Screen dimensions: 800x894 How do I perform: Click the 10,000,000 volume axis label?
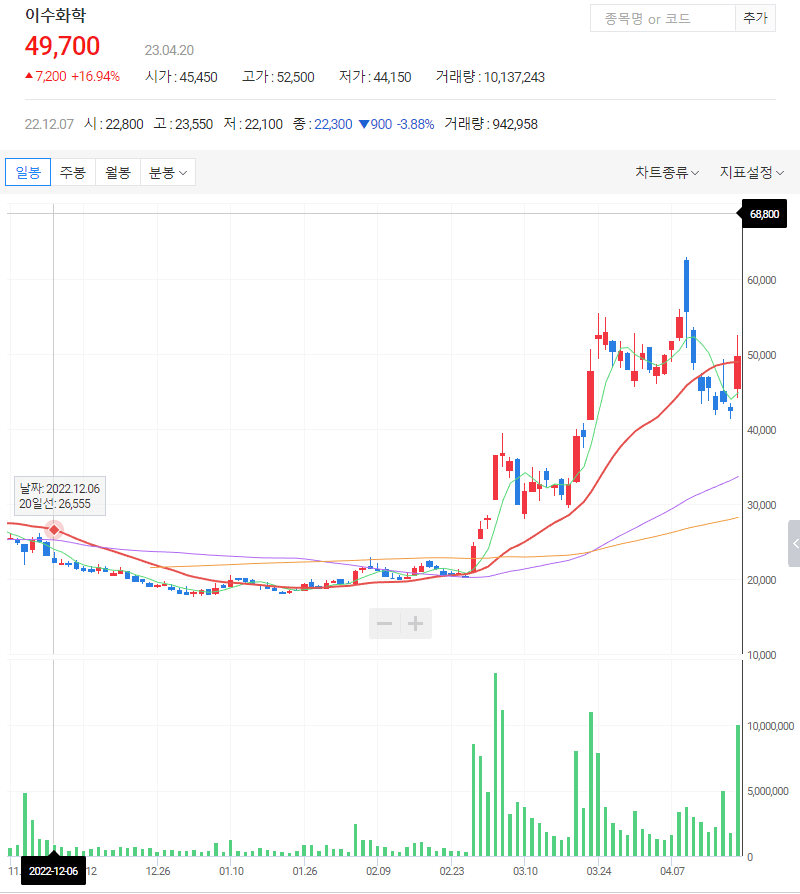pyautogui.click(x=770, y=726)
